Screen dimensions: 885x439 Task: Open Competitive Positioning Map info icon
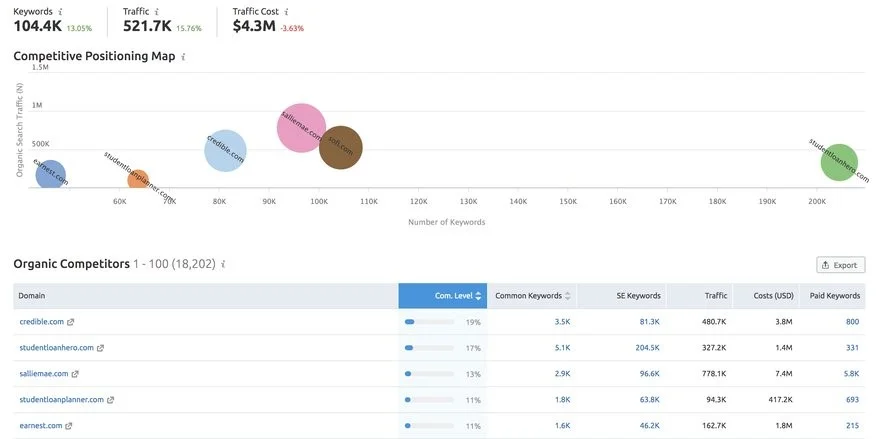tap(183, 57)
